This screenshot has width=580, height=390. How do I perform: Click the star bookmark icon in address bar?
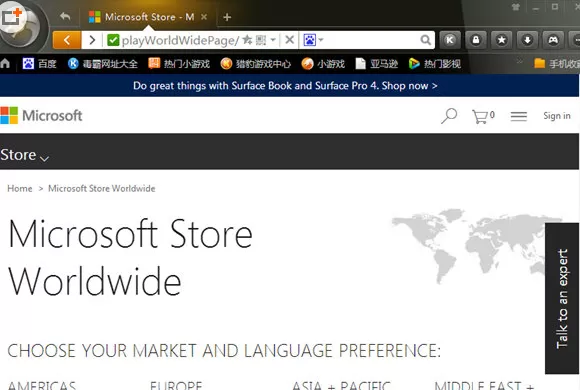[247, 40]
